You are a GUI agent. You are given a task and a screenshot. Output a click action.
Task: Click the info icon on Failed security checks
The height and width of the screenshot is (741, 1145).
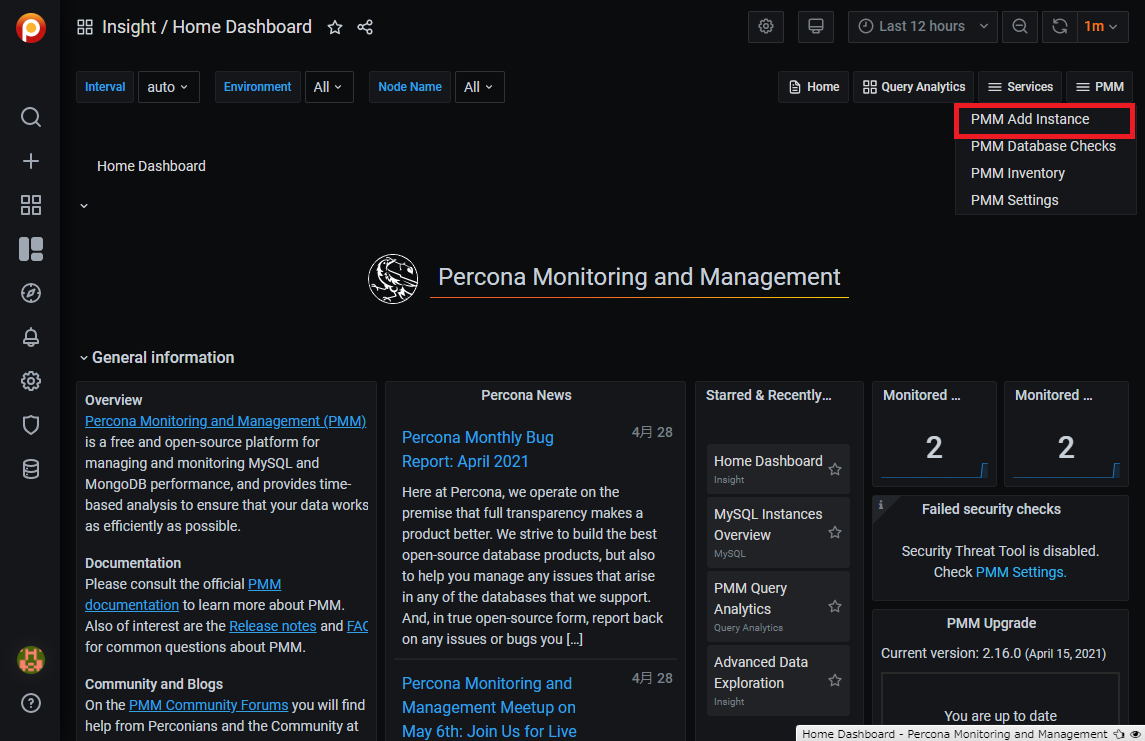click(x=881, y=505)
